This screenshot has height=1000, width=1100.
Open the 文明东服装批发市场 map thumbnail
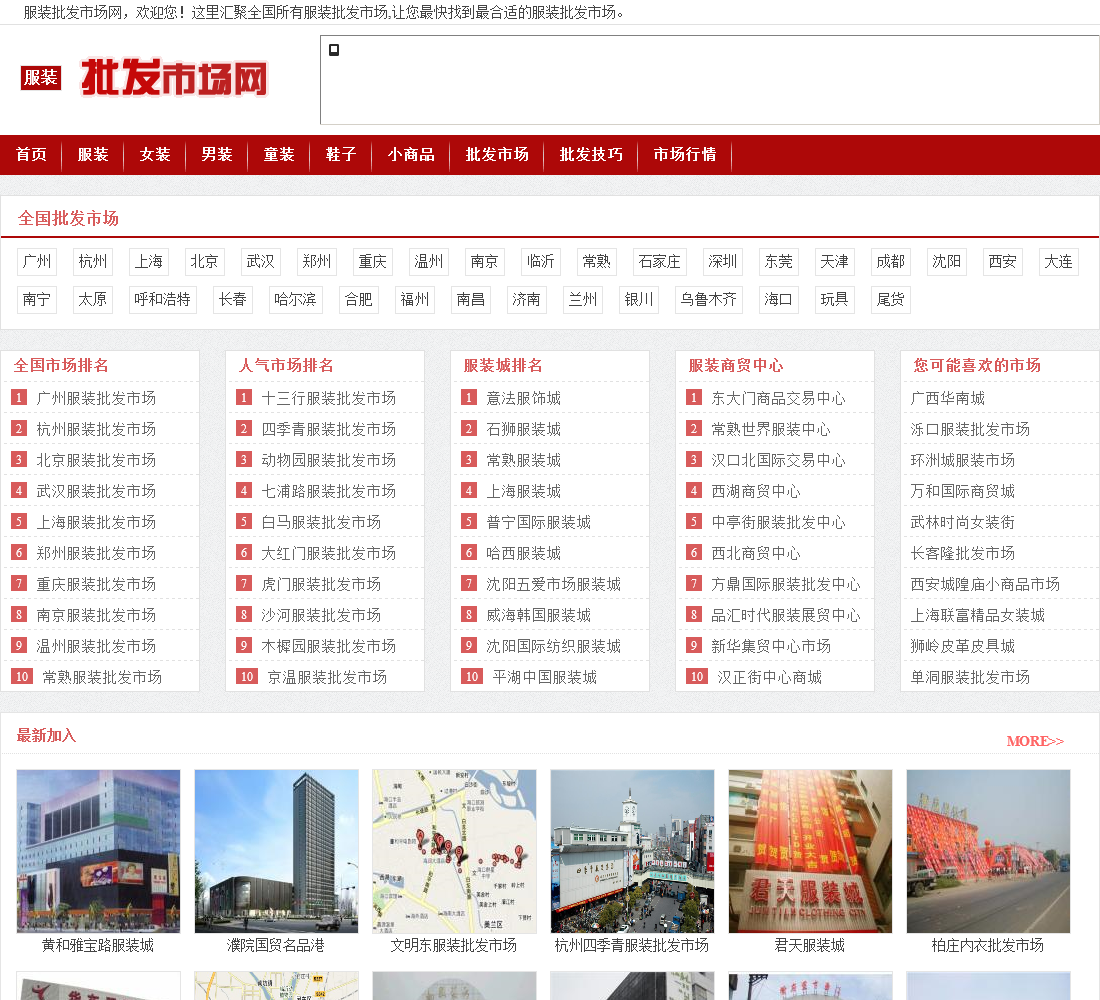point(455,851)
